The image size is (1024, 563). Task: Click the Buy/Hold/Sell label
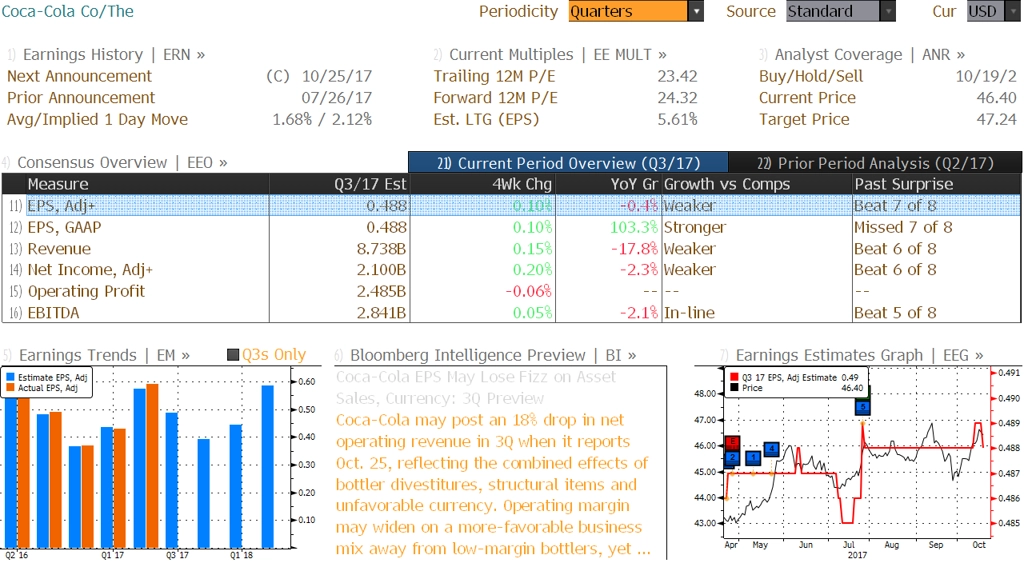810,76
